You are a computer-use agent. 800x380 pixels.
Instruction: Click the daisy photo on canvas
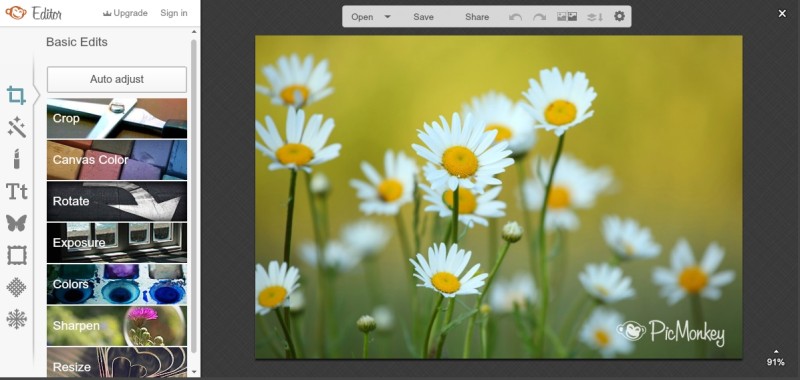498,197
